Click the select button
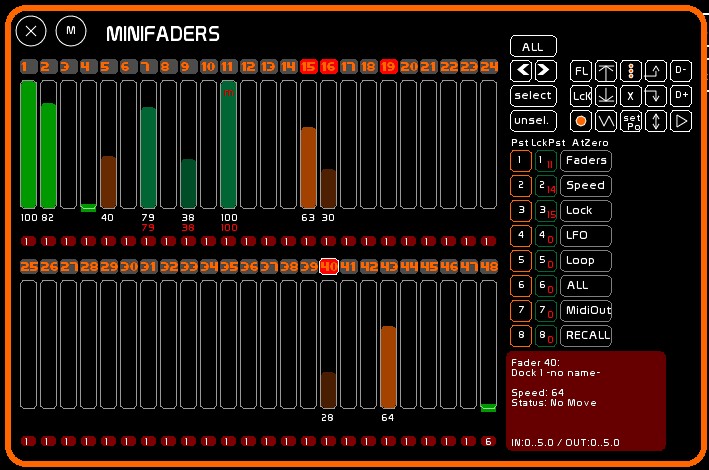 534,96
